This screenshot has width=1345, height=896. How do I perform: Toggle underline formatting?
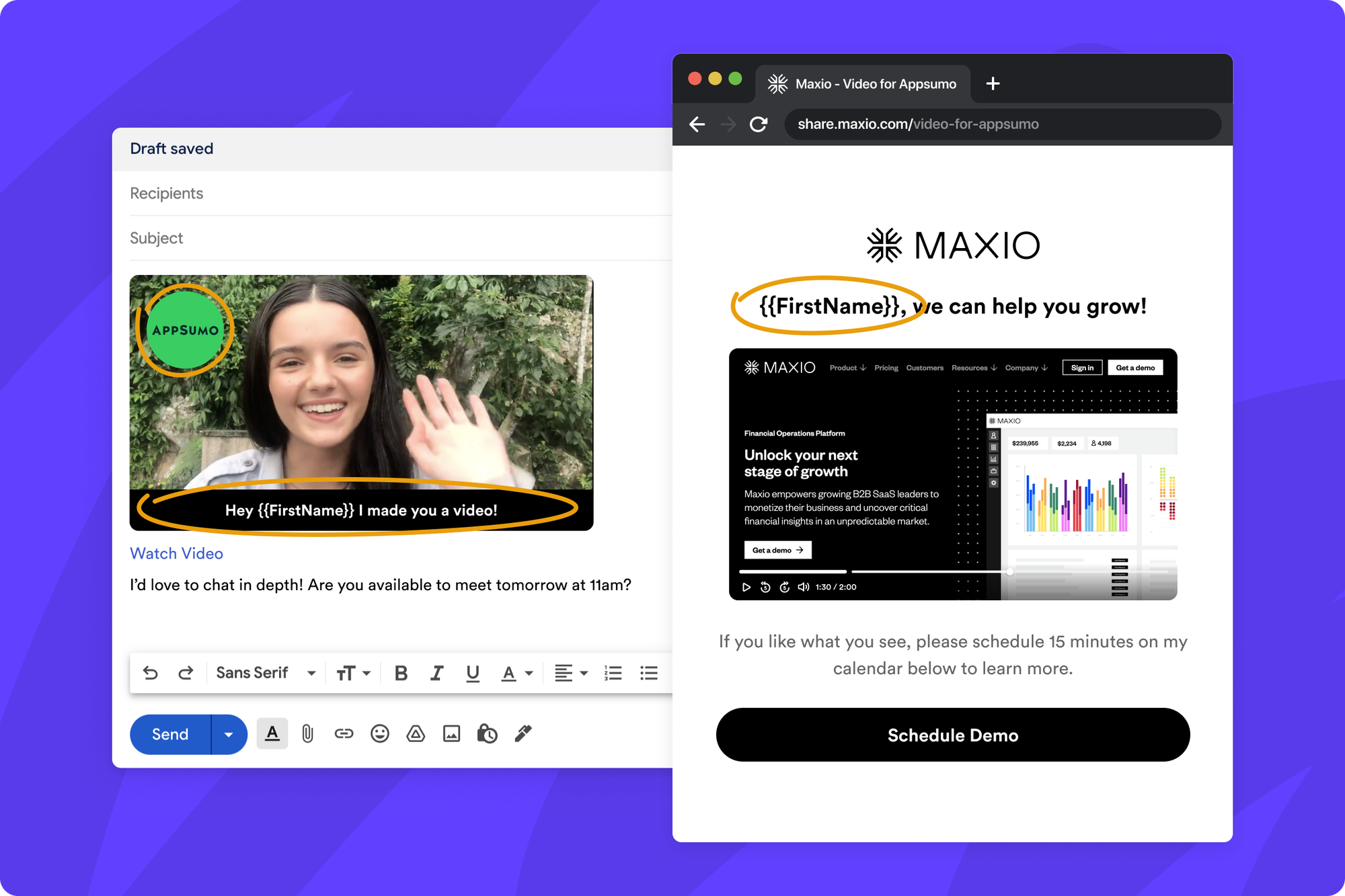(473, 674)
